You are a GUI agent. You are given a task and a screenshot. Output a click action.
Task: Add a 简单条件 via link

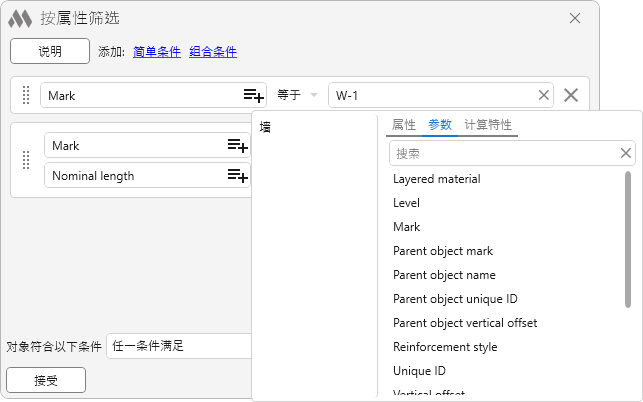[x=156, y=52]
